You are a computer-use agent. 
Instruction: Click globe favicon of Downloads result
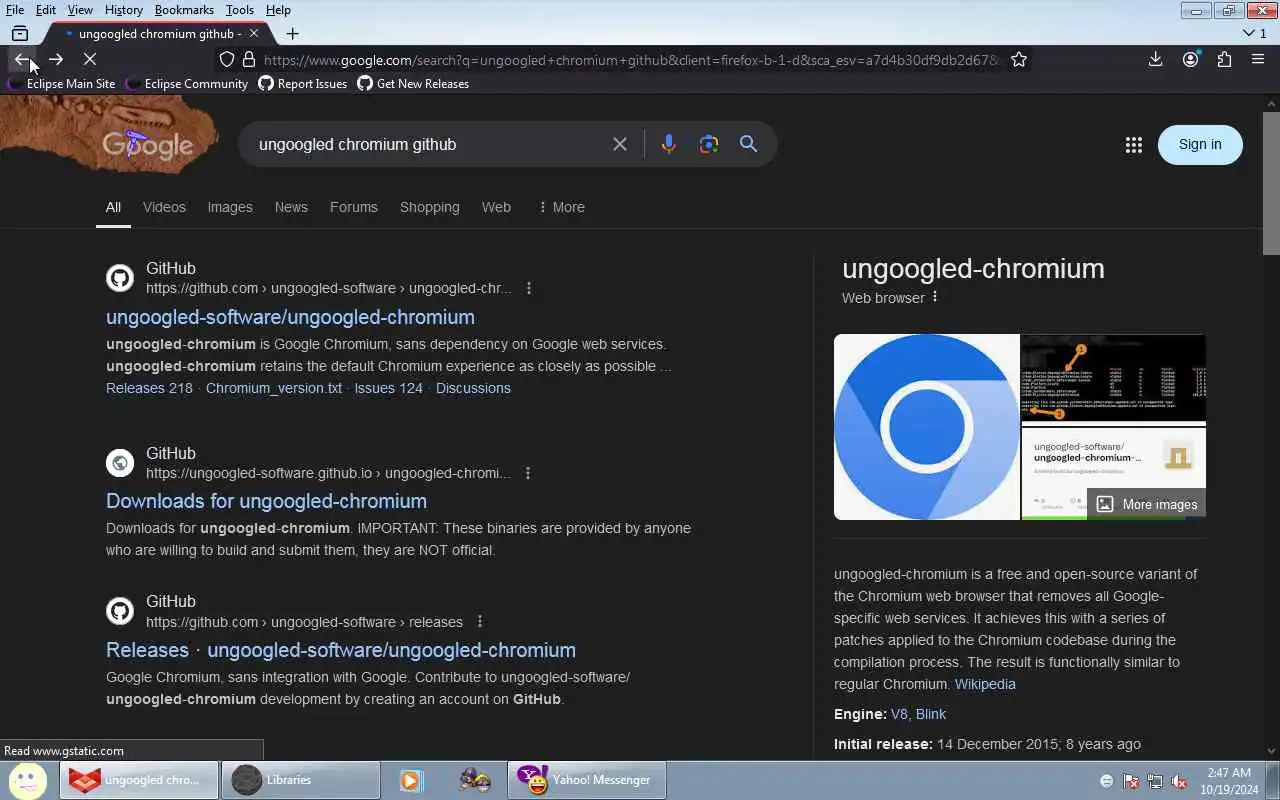pos(120,463)
